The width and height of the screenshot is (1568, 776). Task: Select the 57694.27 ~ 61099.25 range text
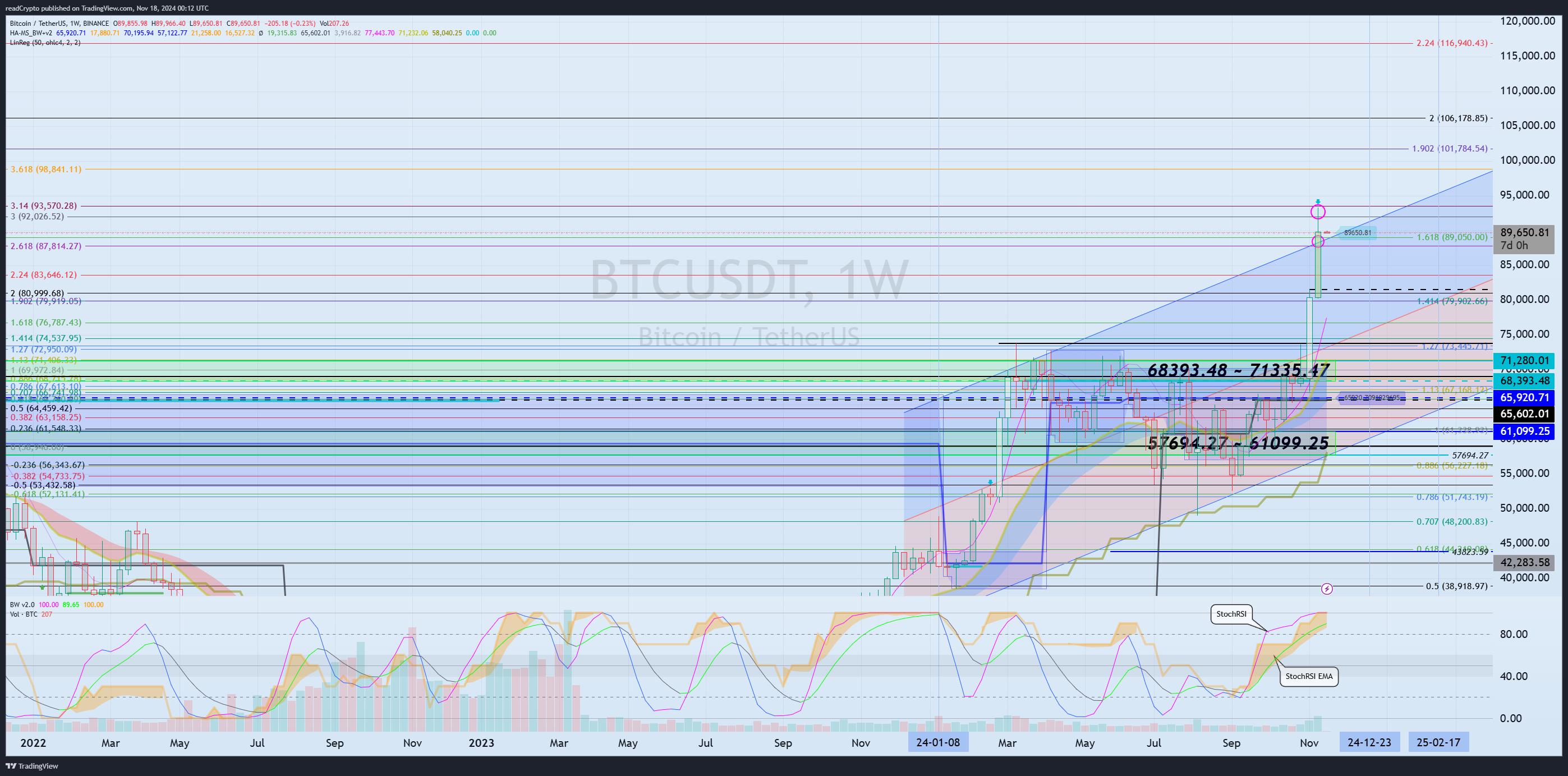tap(1238, 443)
